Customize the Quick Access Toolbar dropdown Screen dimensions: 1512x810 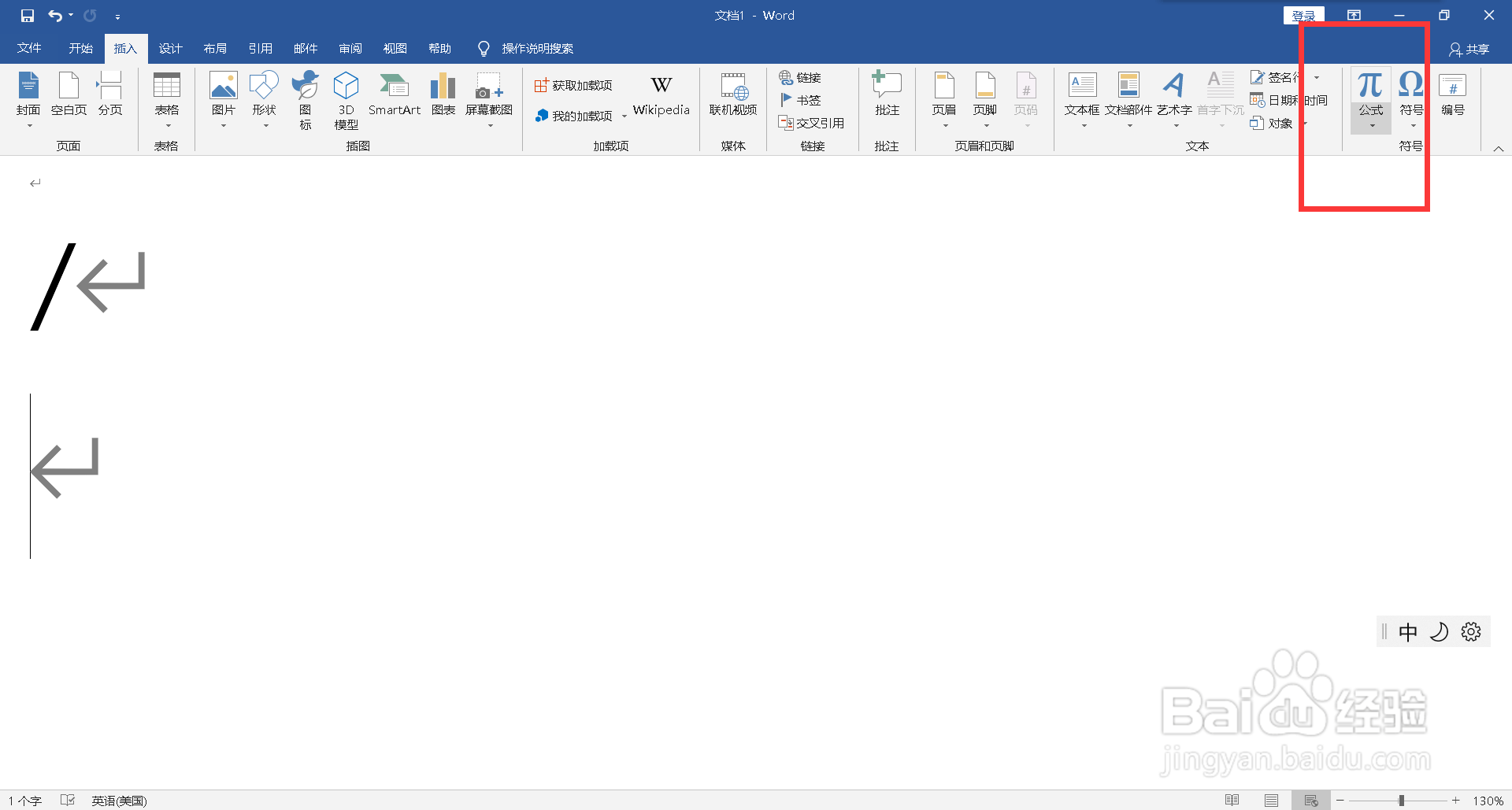(x=117, y=17)
